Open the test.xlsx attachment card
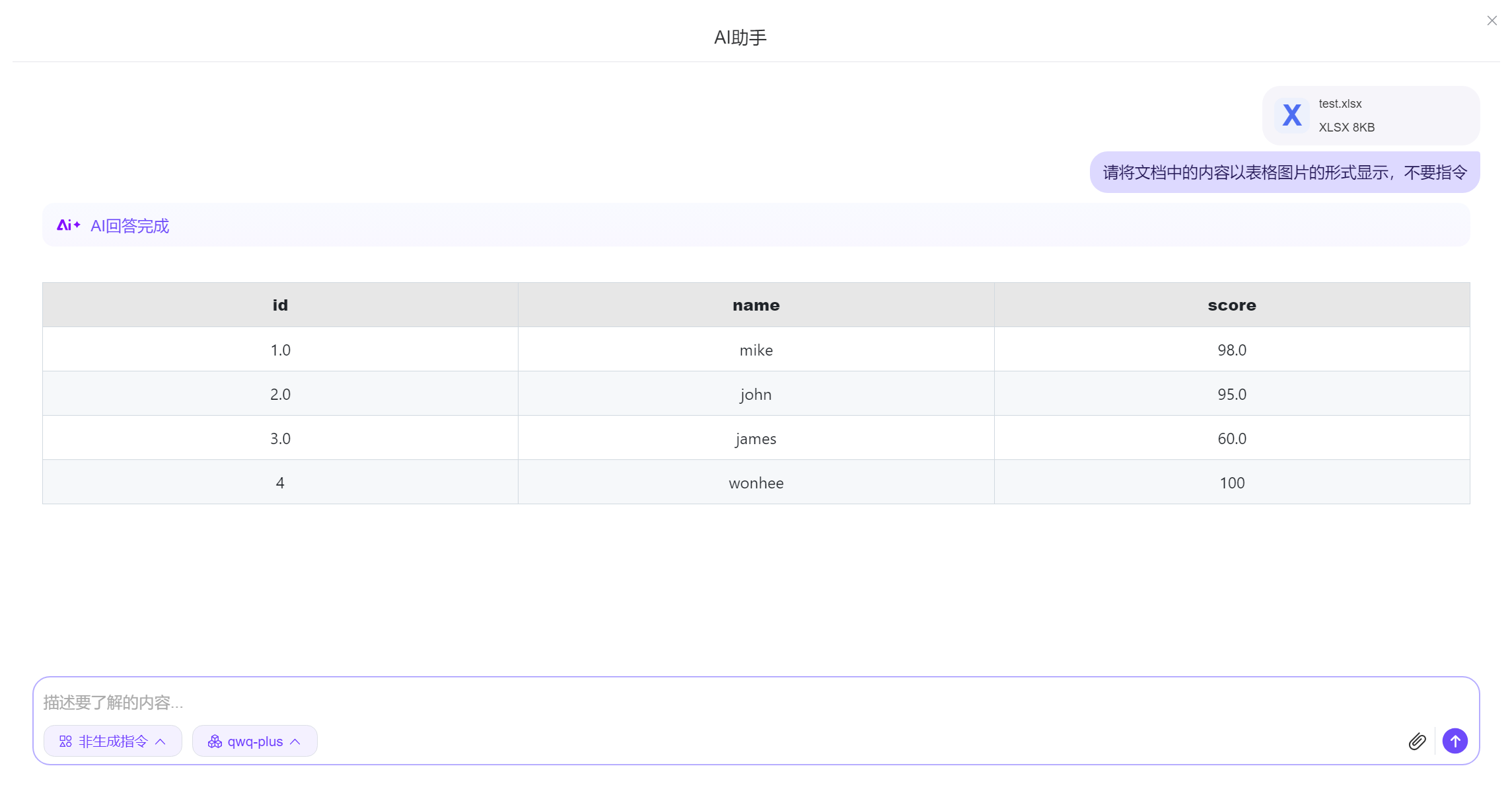The width and height of the screenshot is (1512, 801). 1371,115
